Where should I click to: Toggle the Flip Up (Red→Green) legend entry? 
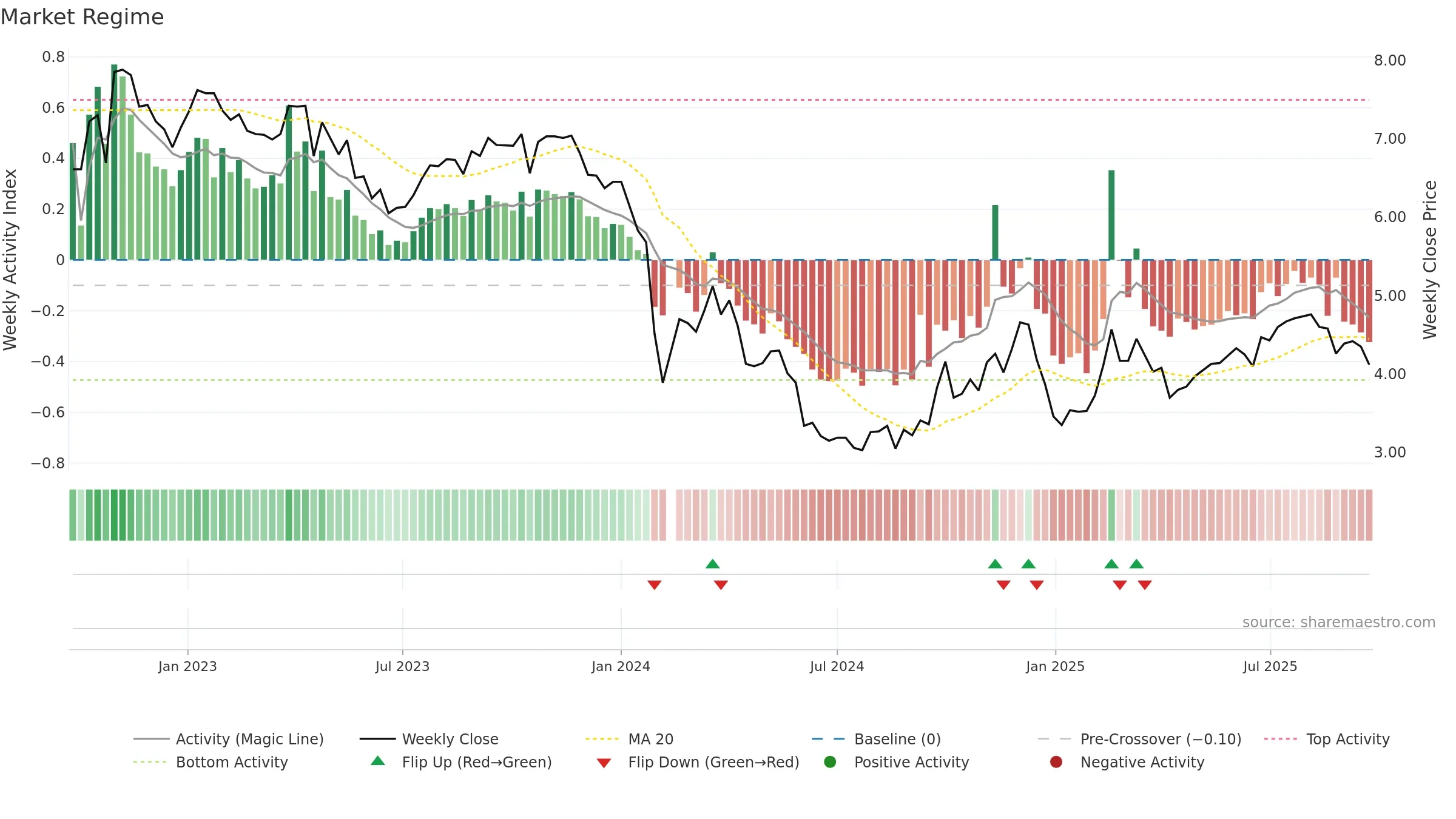pos(461,762)
